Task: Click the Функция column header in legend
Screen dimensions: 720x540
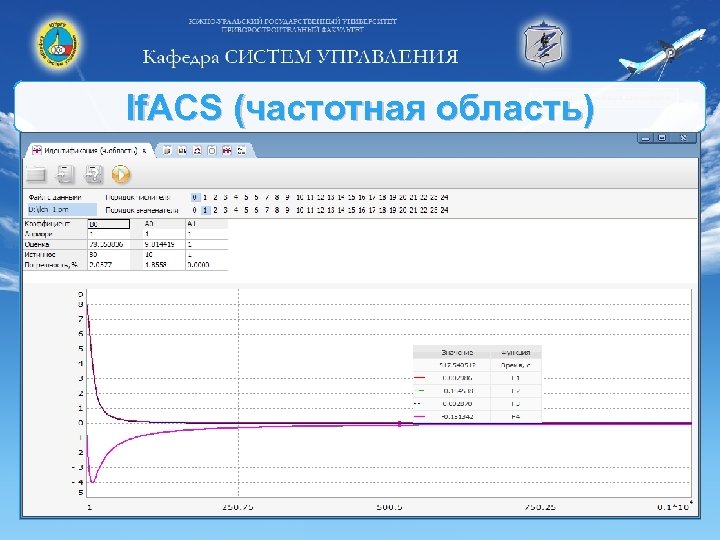Action: click(516, 352)
